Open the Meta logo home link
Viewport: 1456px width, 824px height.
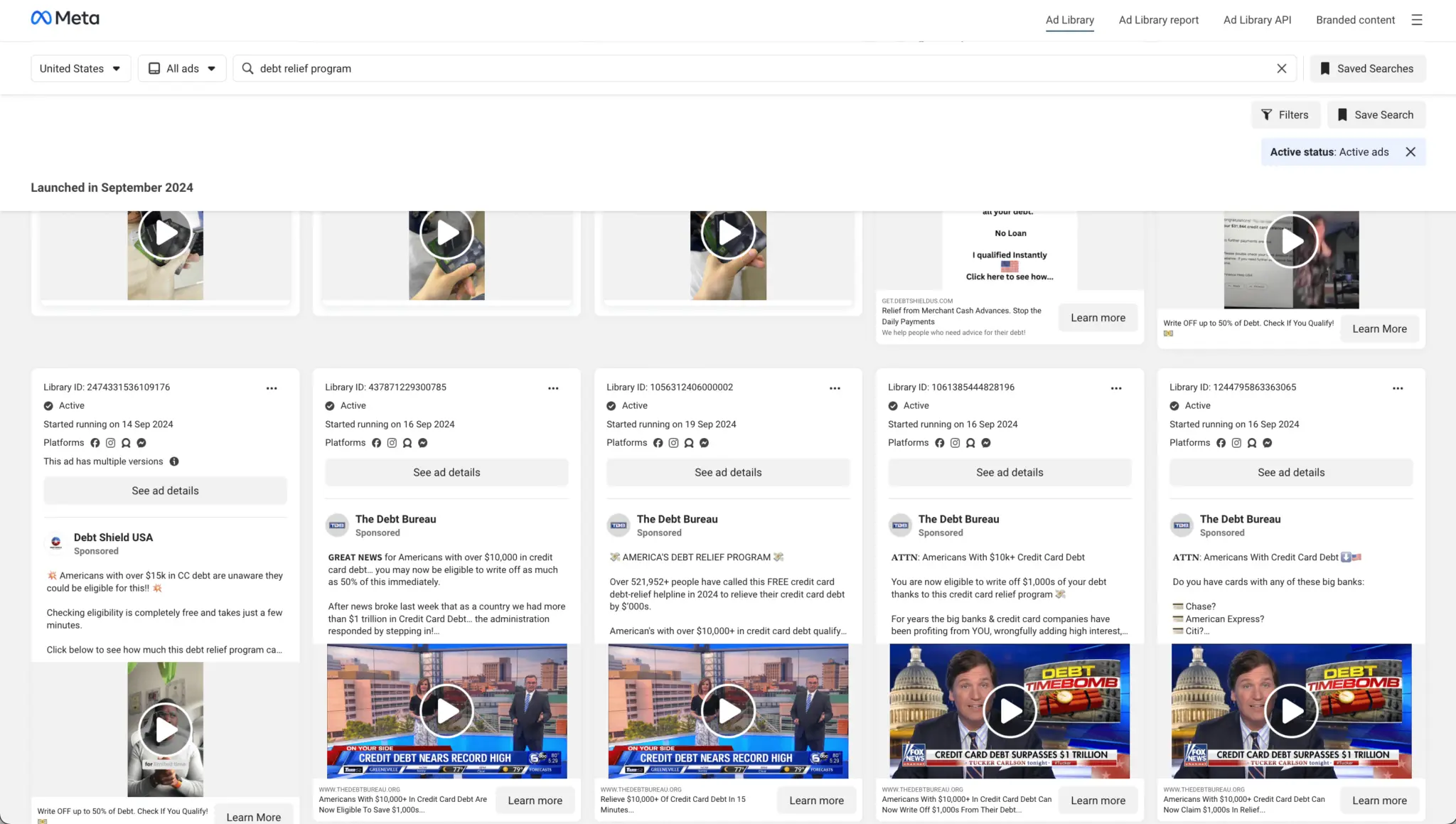[x=65, y=18]
